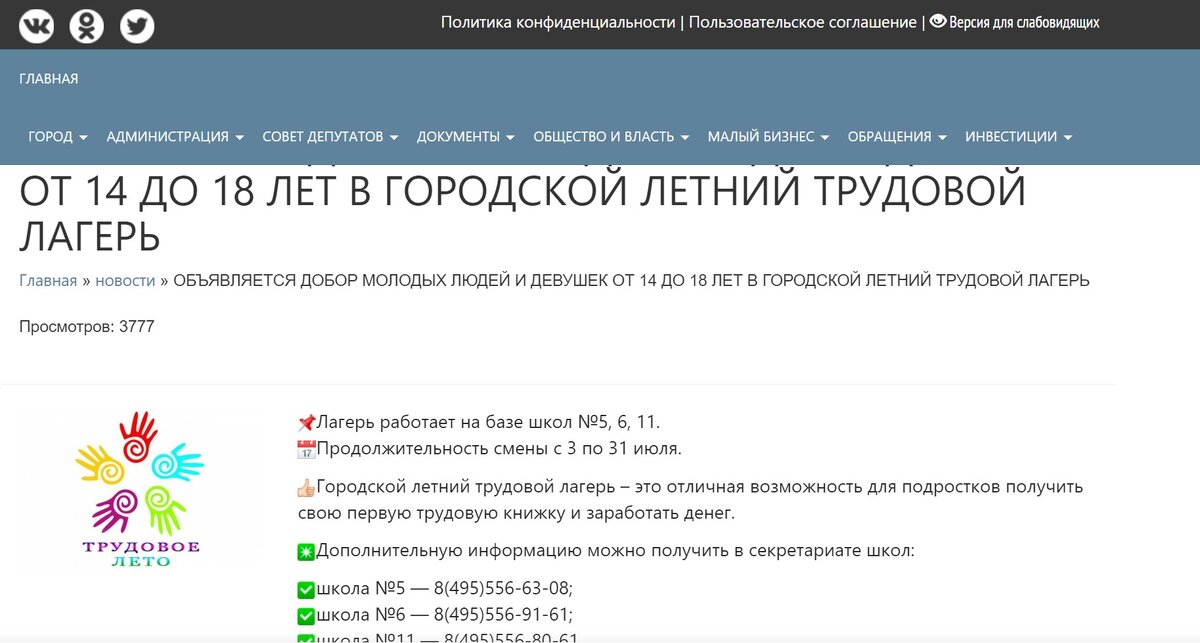Click the pushpin emoji before Лагерь работает
The height and width of the screenshot is (643, 1200).
coord(307,423)
